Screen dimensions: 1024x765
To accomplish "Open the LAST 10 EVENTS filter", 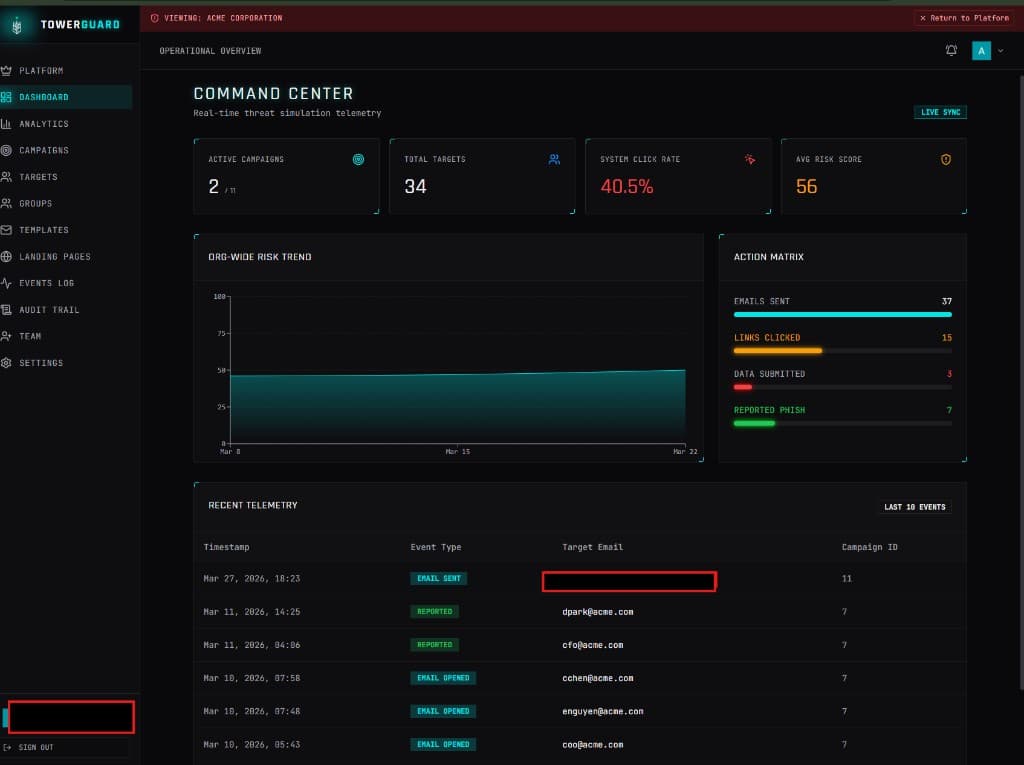I will click(x=914, y=507).
